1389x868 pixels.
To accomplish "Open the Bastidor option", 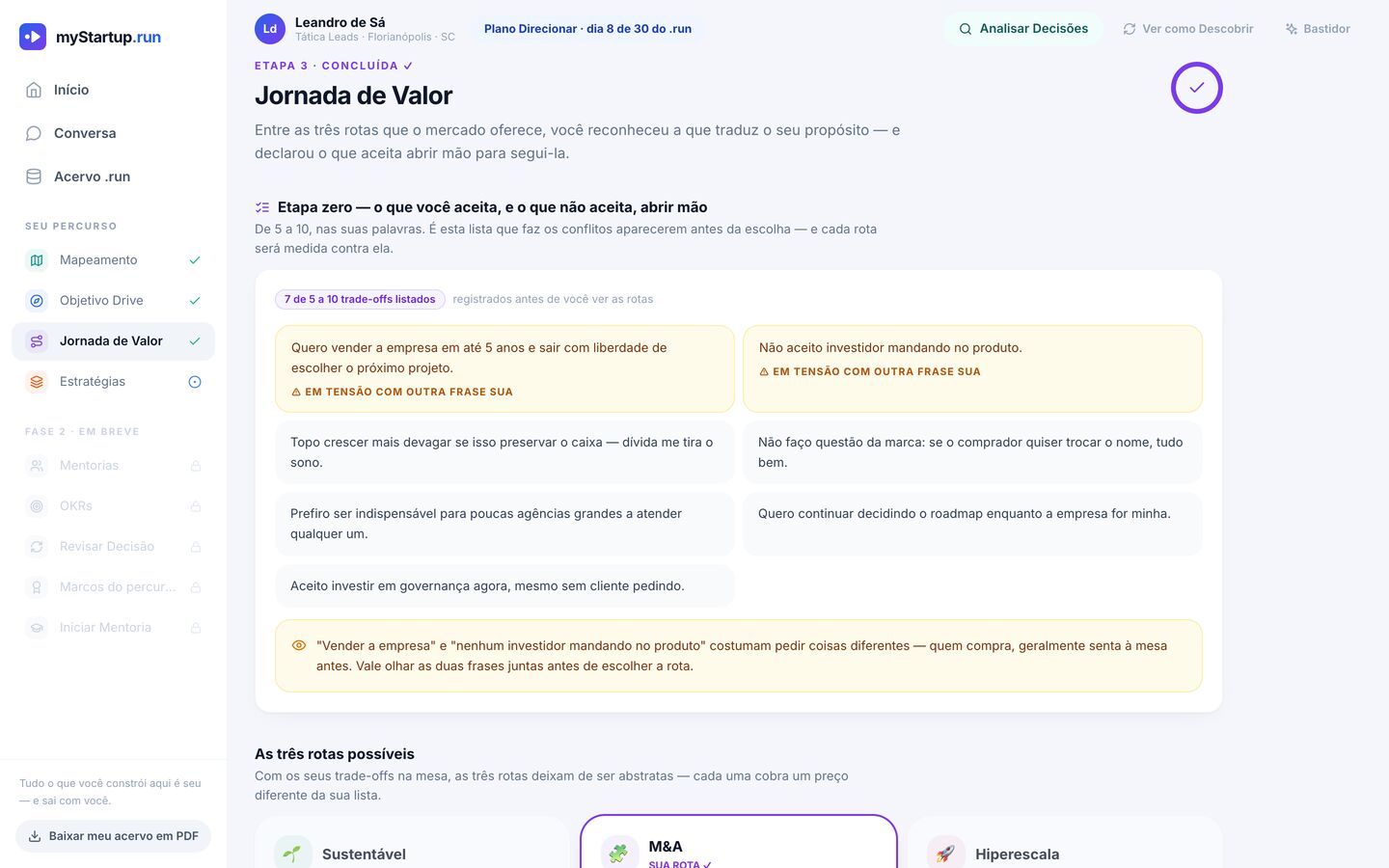I will point(1318,29).
